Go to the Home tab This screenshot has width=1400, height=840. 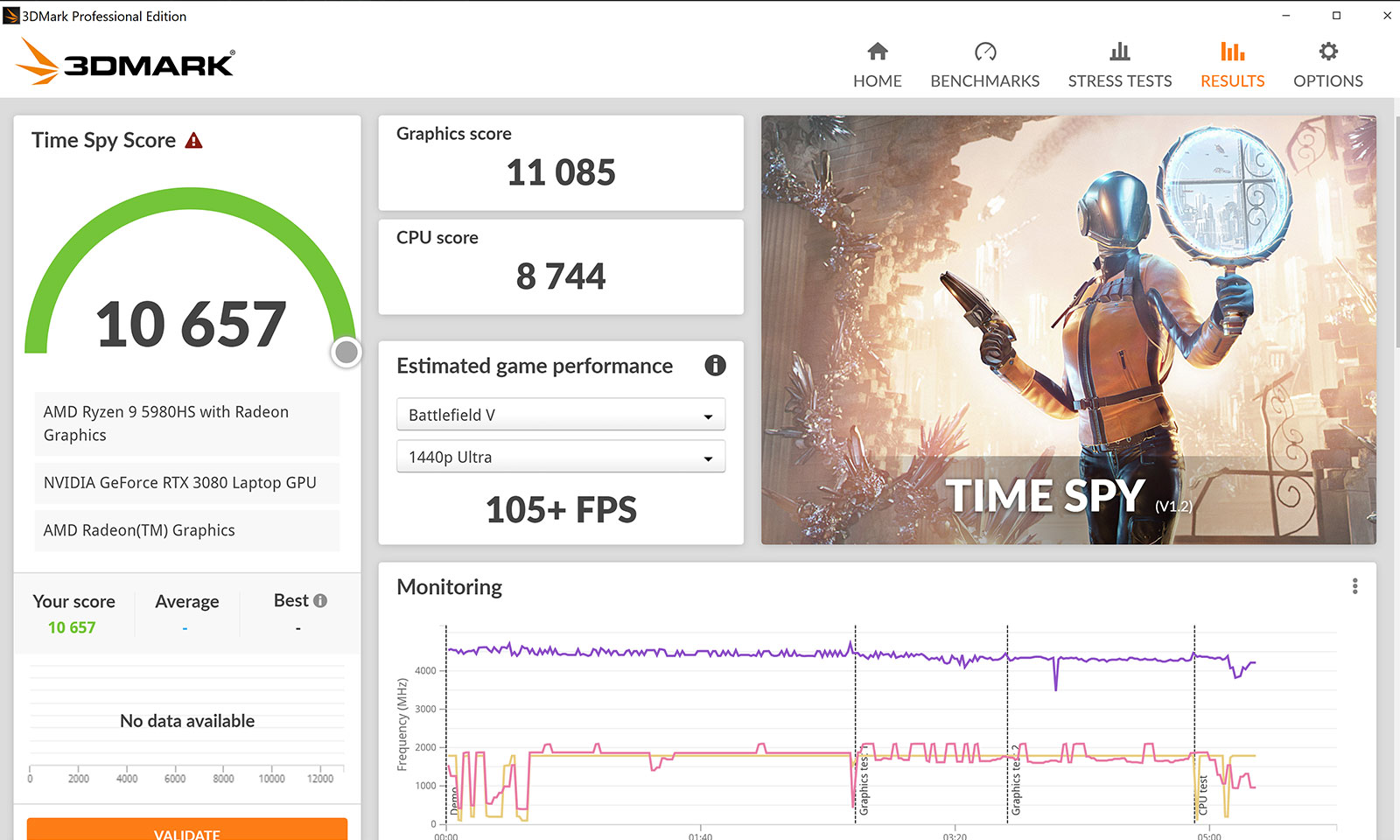pos(877,66)
